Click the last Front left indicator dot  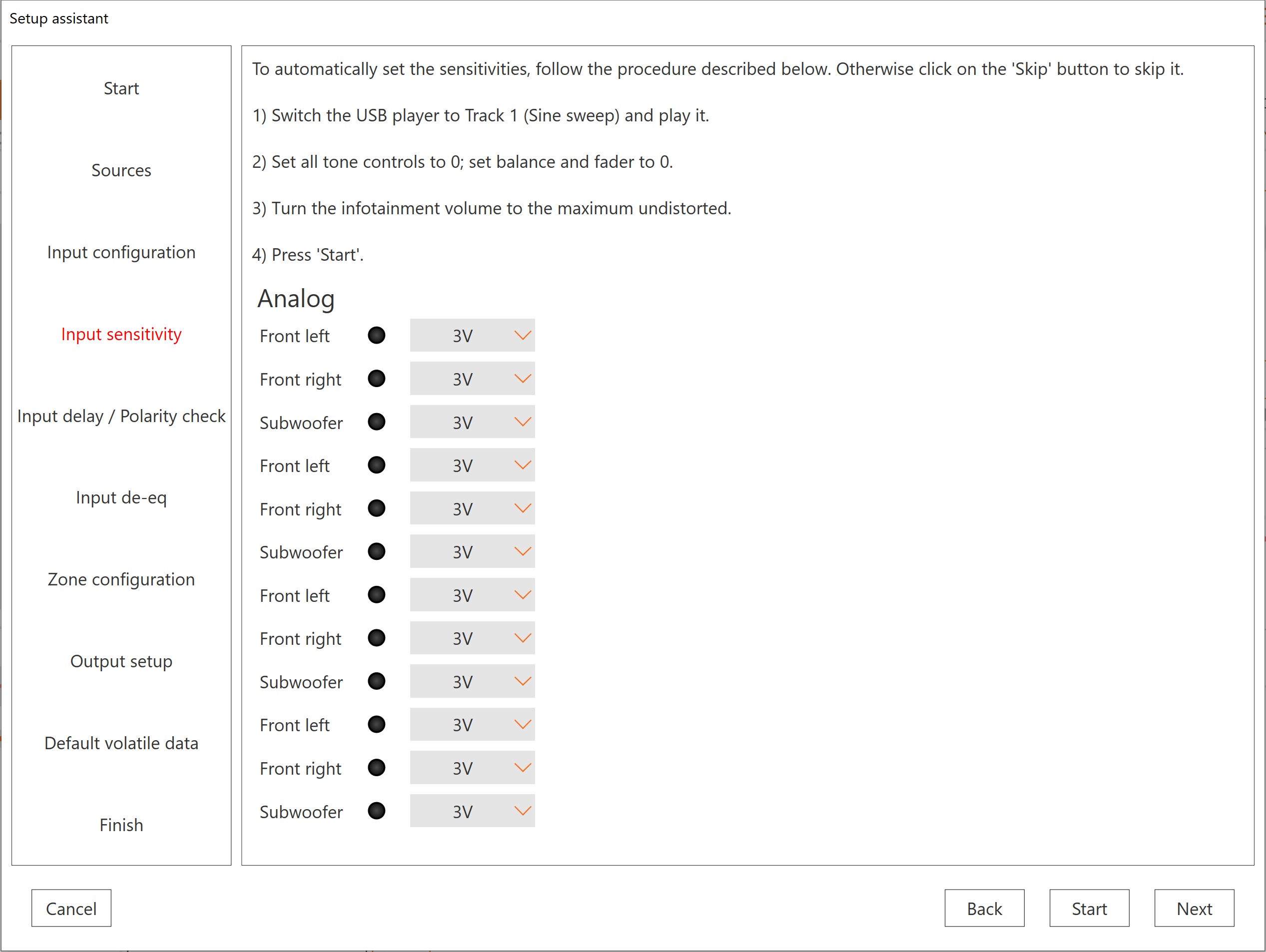(376, 724)
